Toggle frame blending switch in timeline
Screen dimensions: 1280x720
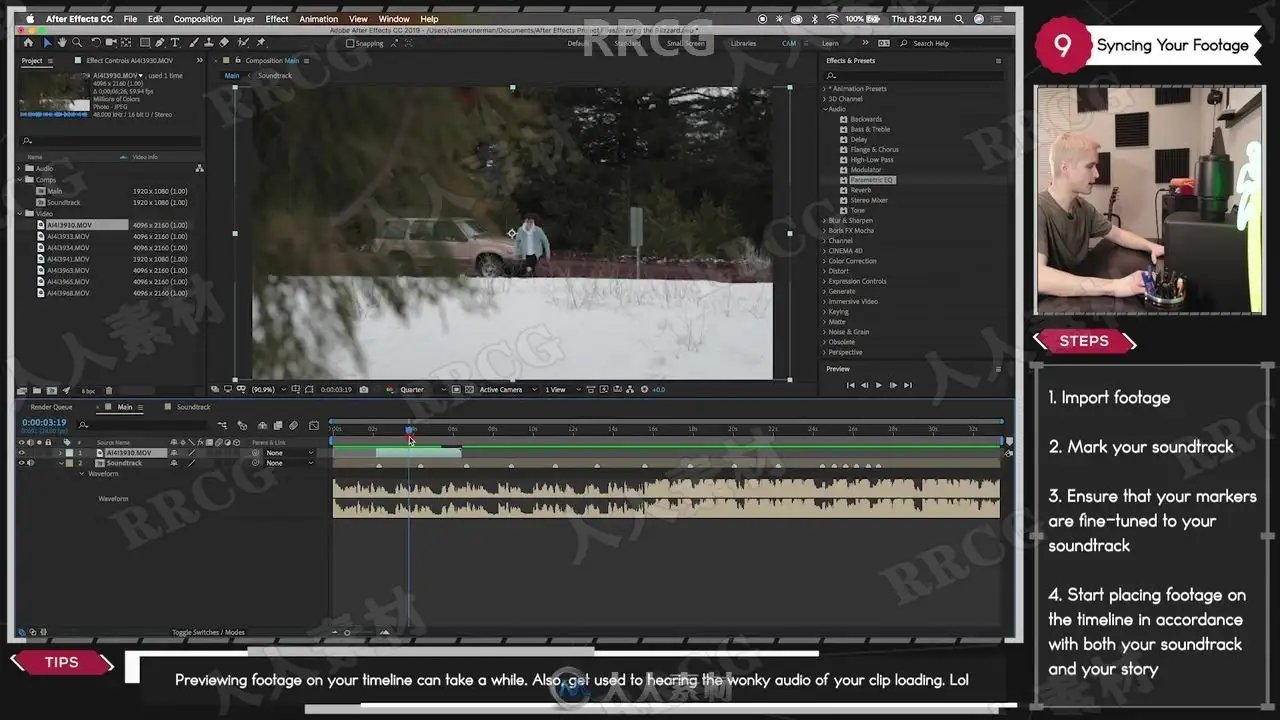(278, 426)
